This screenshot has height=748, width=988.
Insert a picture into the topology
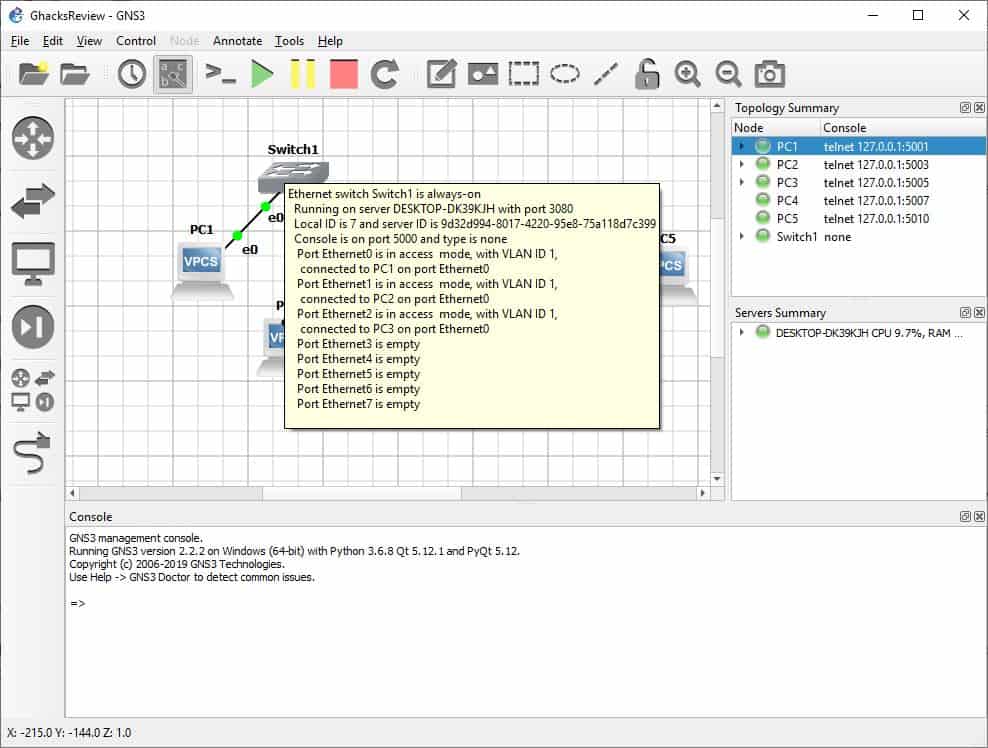tap(483, 74)
